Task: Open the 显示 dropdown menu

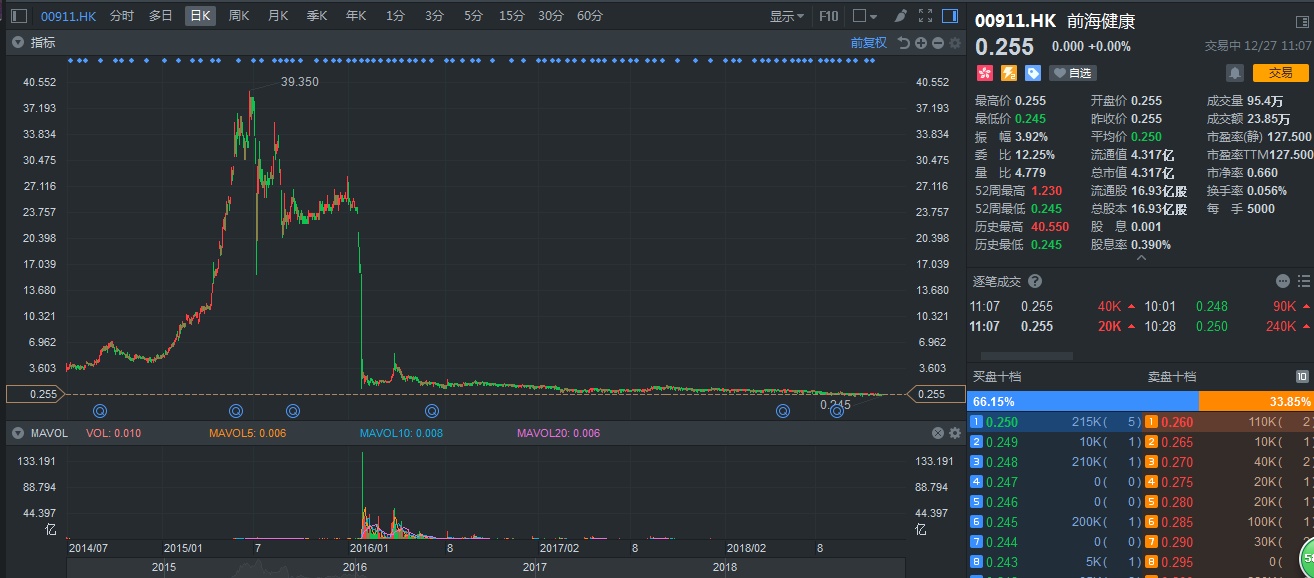Action: point(786,16)
